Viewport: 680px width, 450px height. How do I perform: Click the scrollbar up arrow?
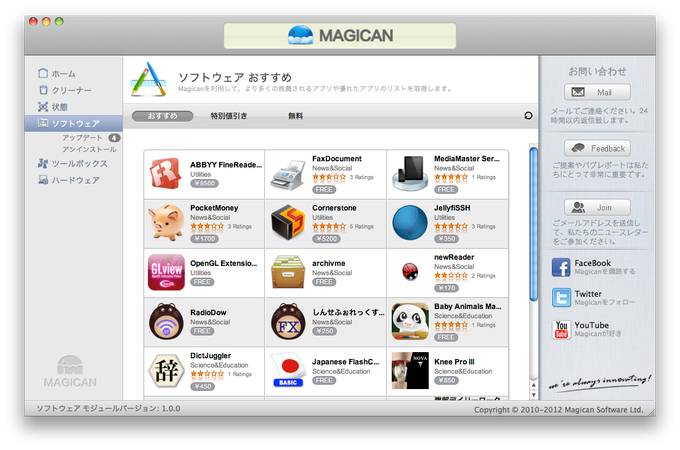(x=533, y=385)
